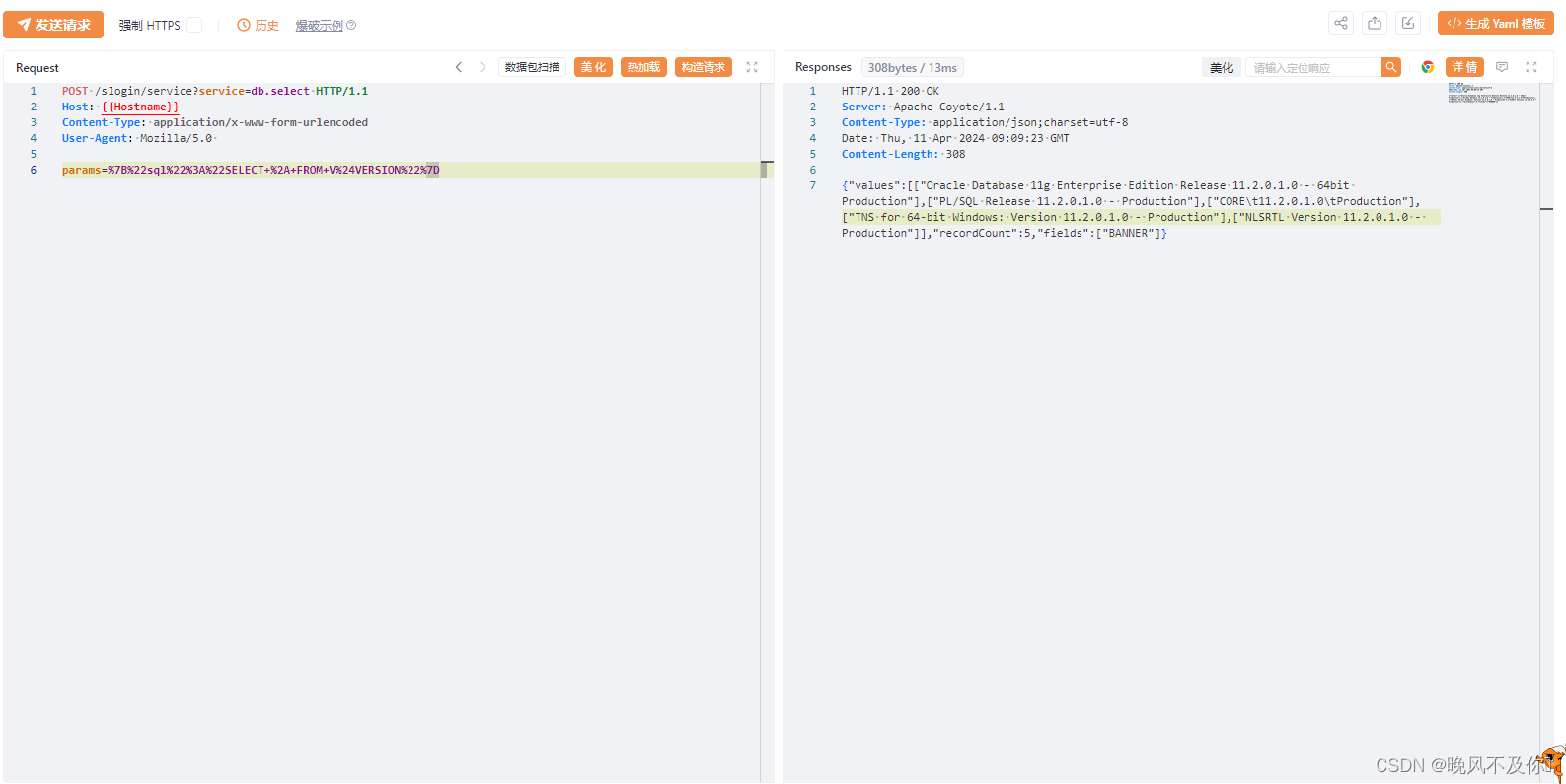This screenshot has height=784, width=1566.
Task: Click the params= request body line
Action: point(251,170)
